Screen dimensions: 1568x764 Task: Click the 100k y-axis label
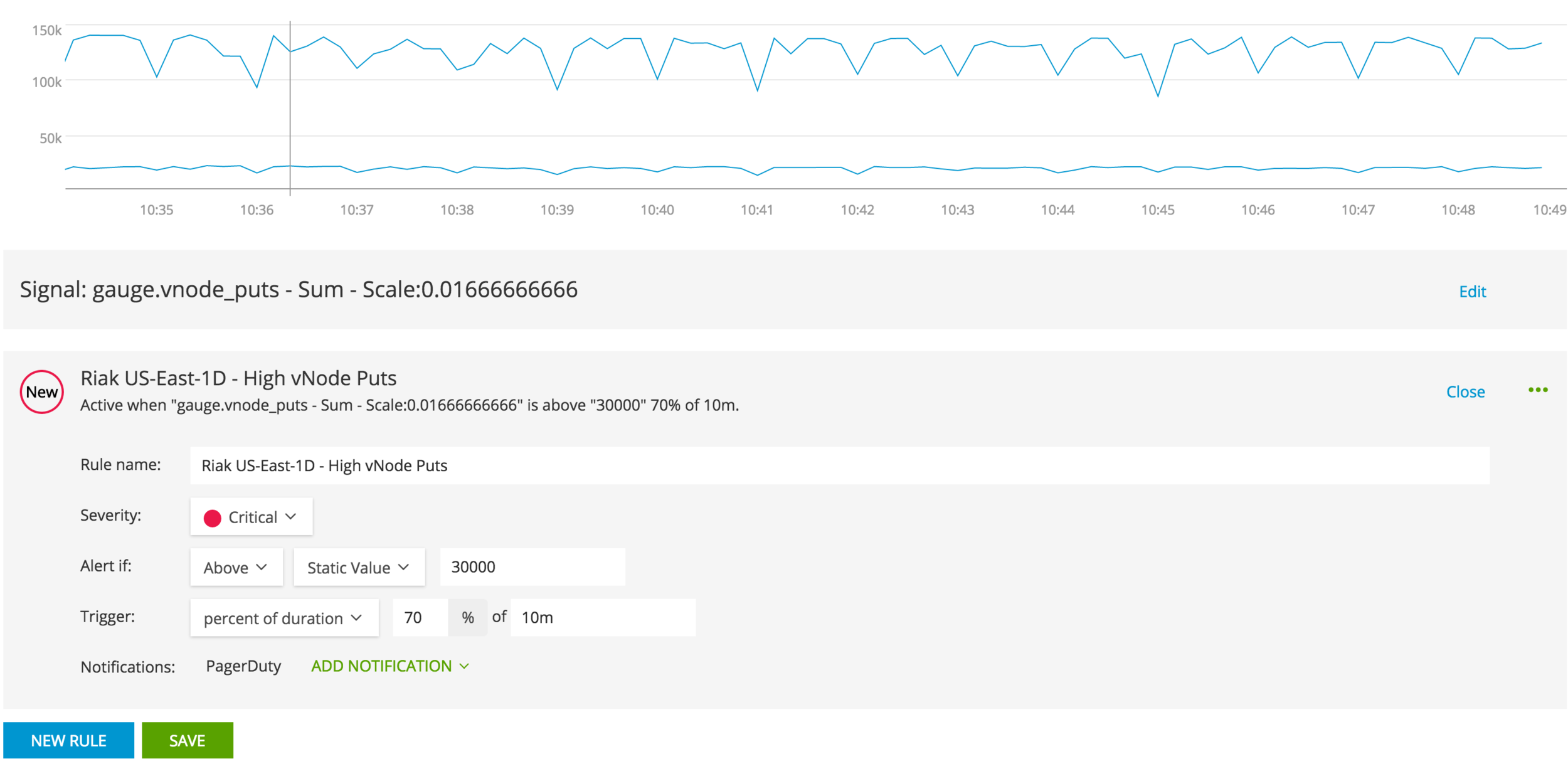[47, 82]
